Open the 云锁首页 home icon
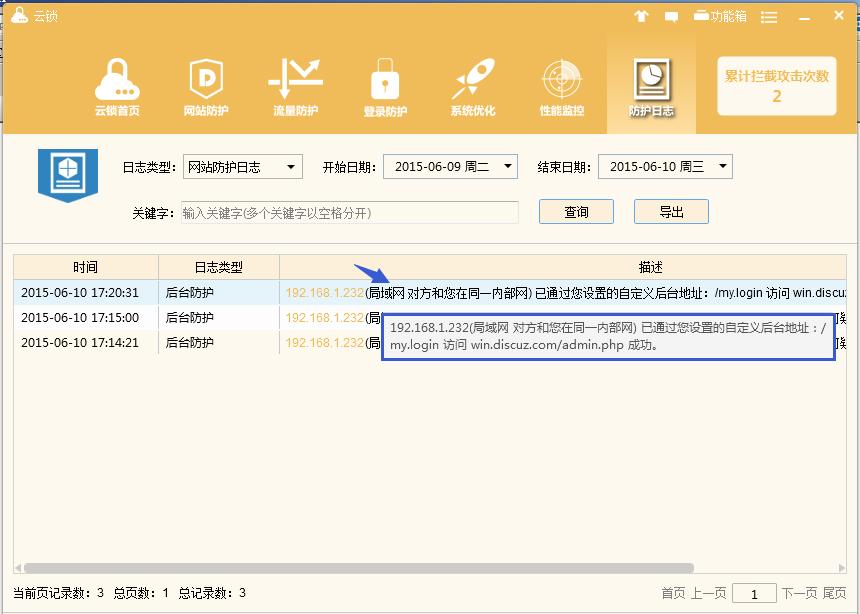This screenshot has height=614, width=860. coord(117,87)
